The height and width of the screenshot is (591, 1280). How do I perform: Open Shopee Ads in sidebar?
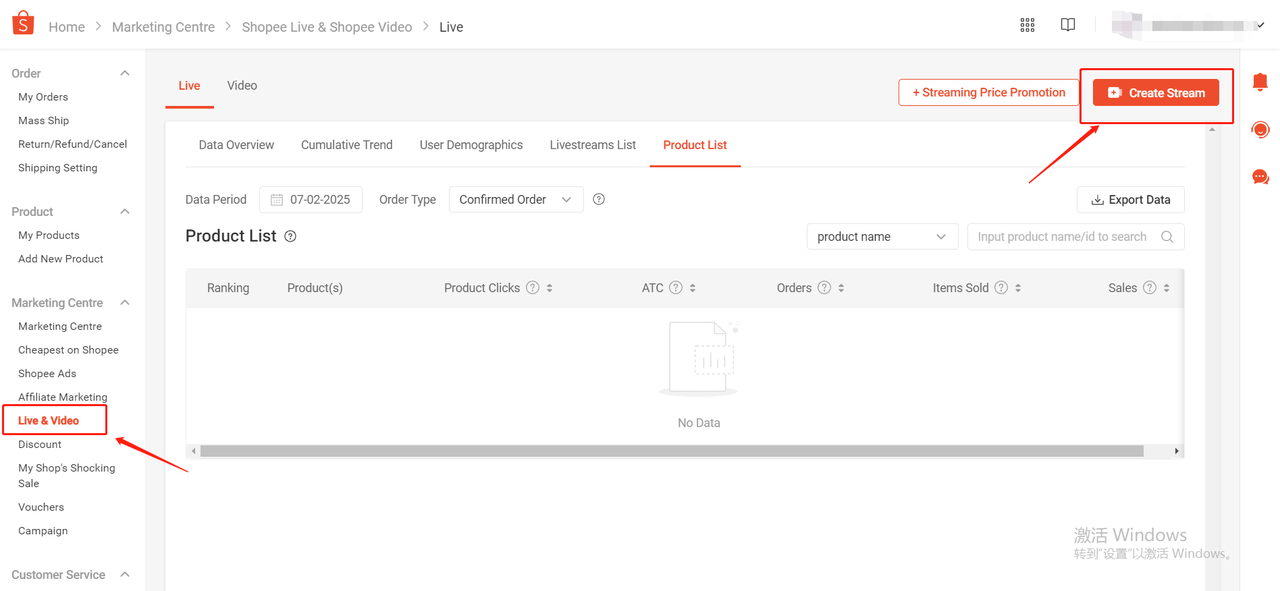(x=47, y=374)
